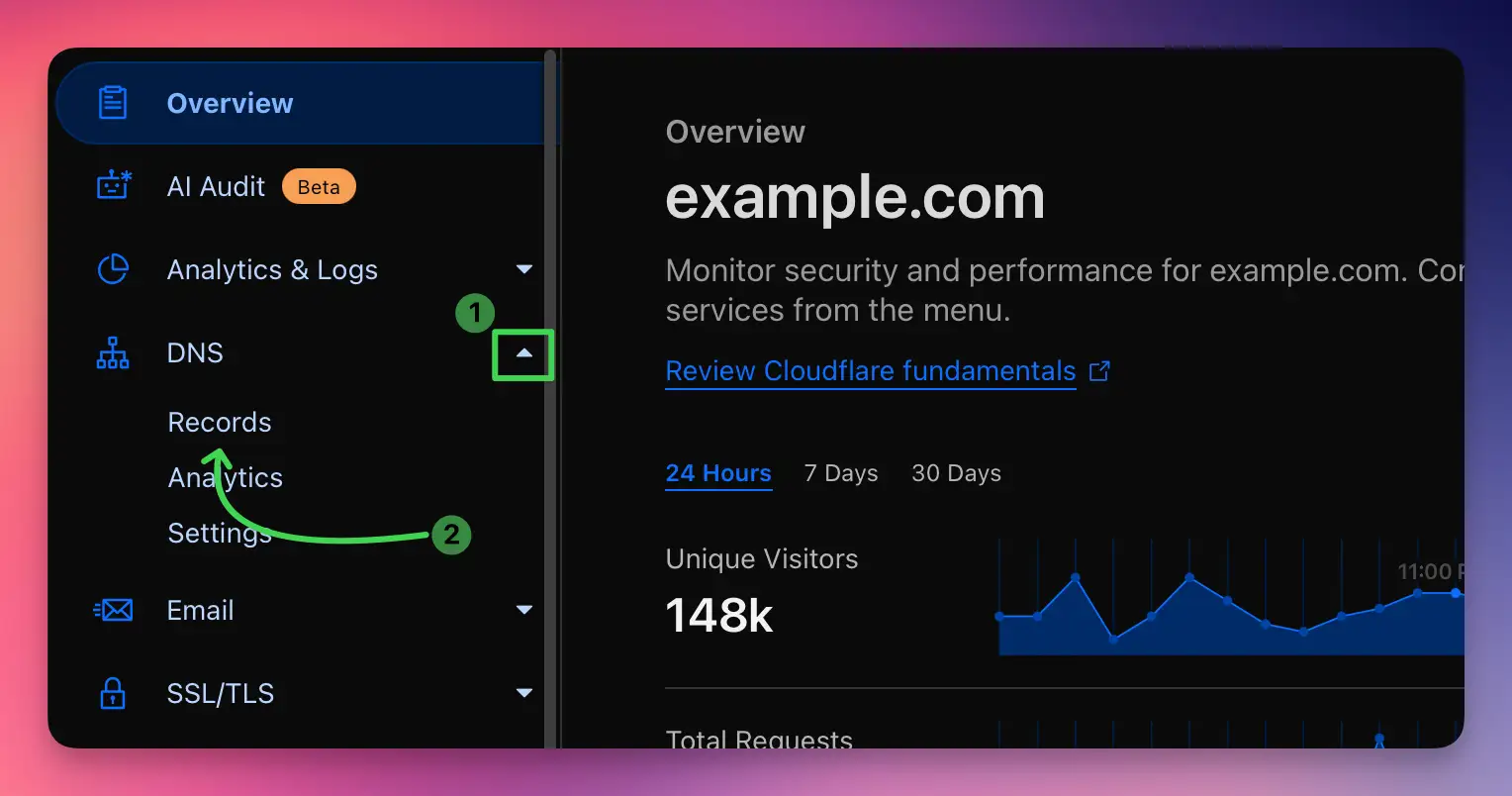Switch to the 30 Days tab

955,473
